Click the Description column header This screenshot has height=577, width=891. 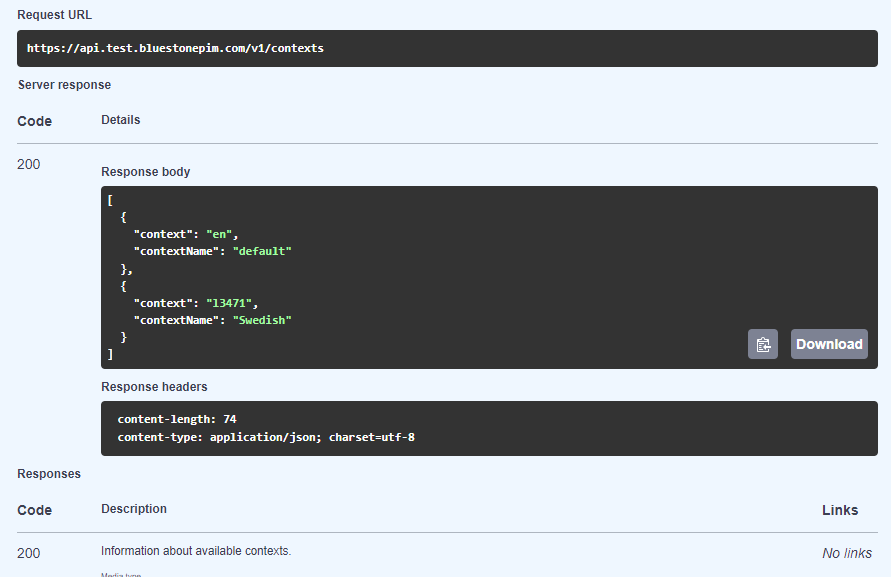[x=134, y=509]
